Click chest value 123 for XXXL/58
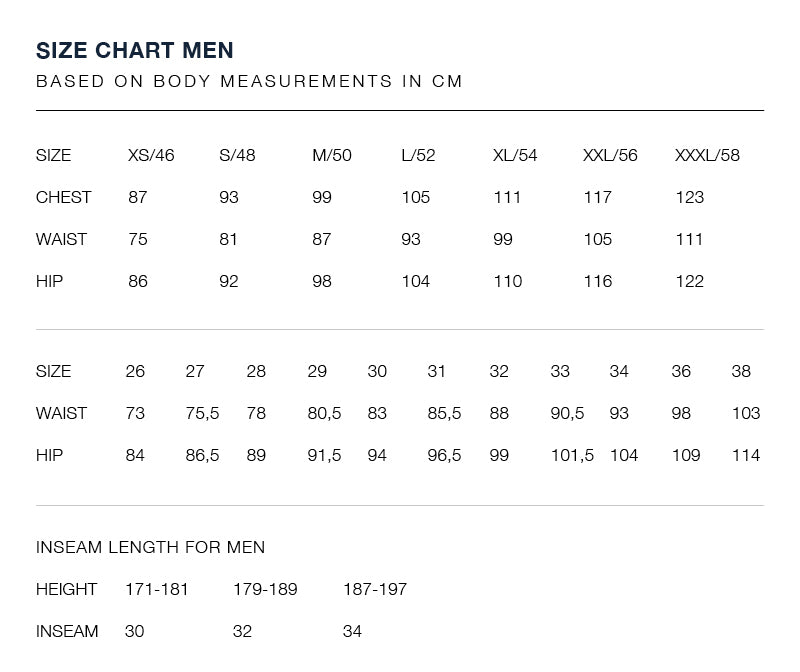Image resolution: width=800 pixels, height=672 pixels. click(x=690, y=197)
